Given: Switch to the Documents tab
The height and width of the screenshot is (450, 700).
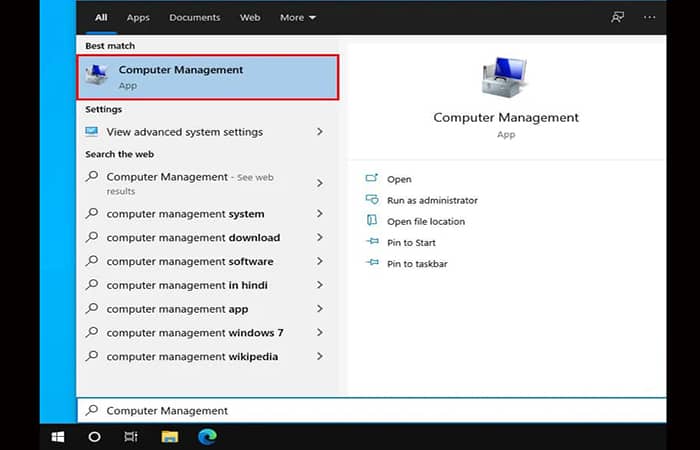Looking at the screenshot, I should point(195,17).
